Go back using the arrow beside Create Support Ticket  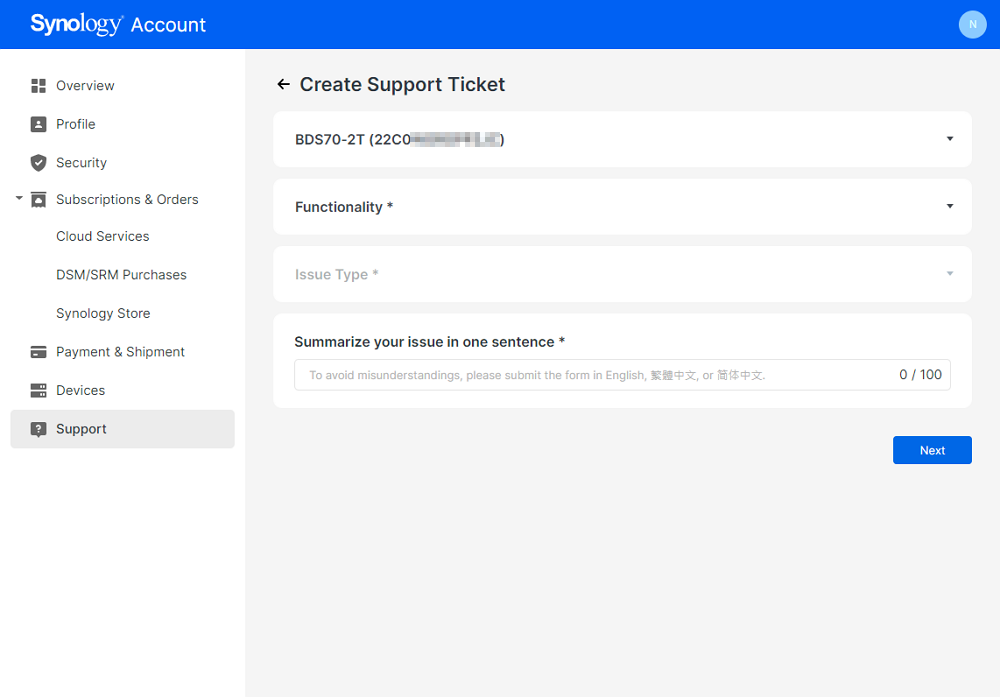(284, 84)
